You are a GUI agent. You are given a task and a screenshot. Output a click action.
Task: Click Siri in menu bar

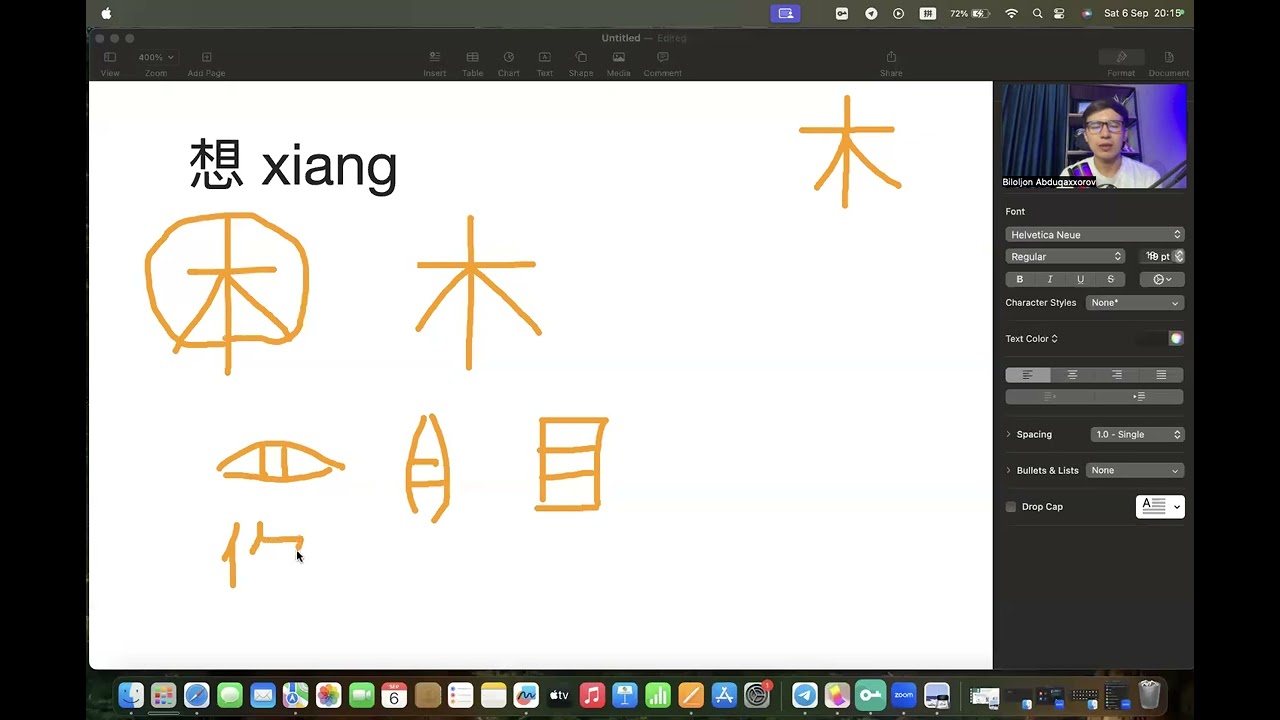coord(1086,13)
